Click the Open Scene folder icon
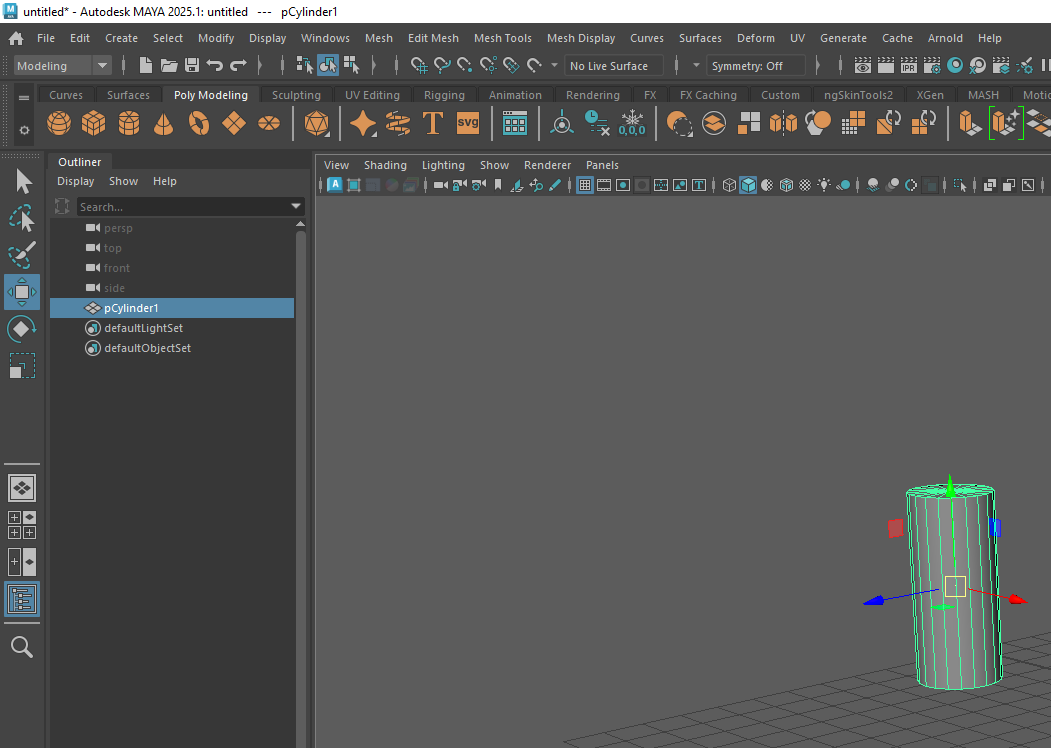 click(x=169, y=65)
